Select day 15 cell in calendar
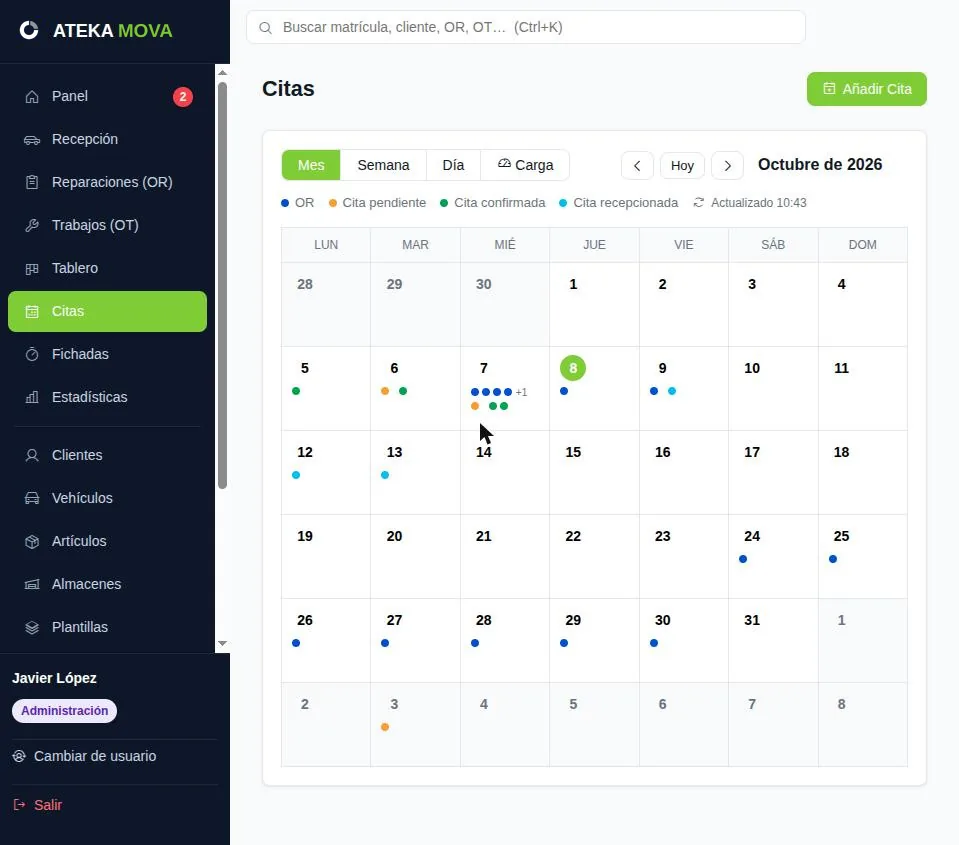This screenshot has width=959, height=845. [594, 473]
